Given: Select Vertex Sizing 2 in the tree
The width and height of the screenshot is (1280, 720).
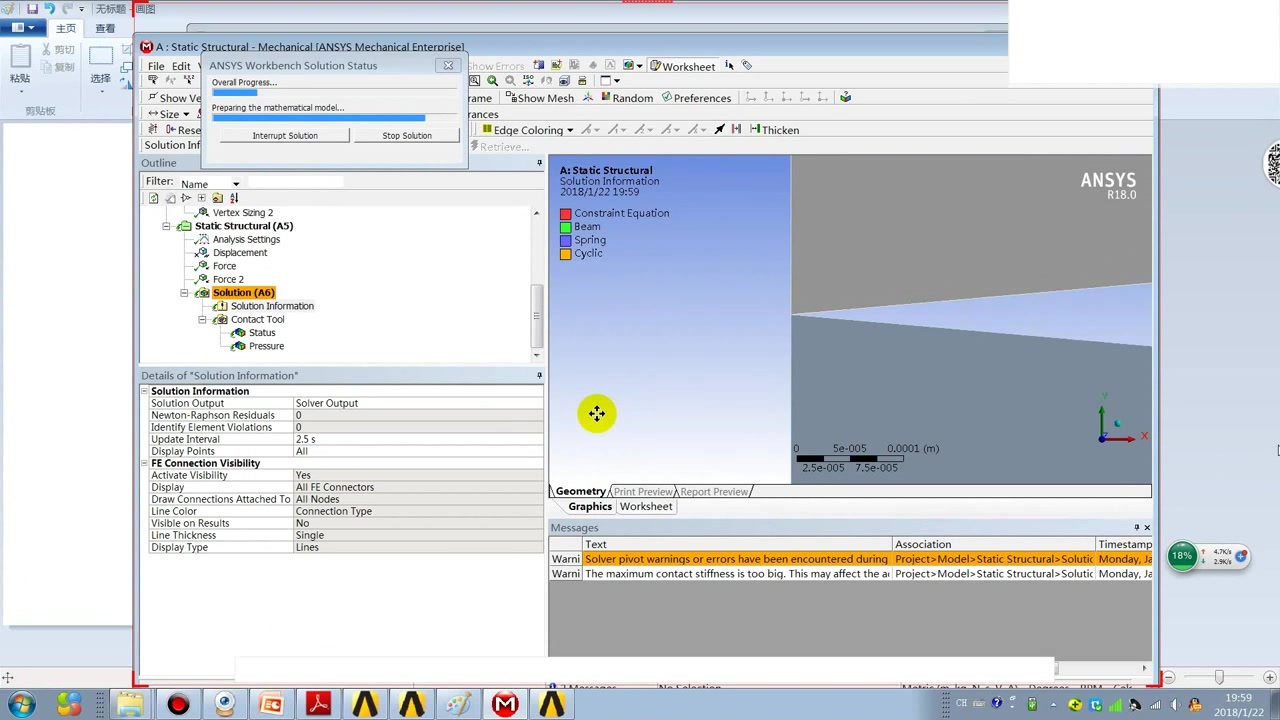Looking at the screenshot, I should coord(242,213).
